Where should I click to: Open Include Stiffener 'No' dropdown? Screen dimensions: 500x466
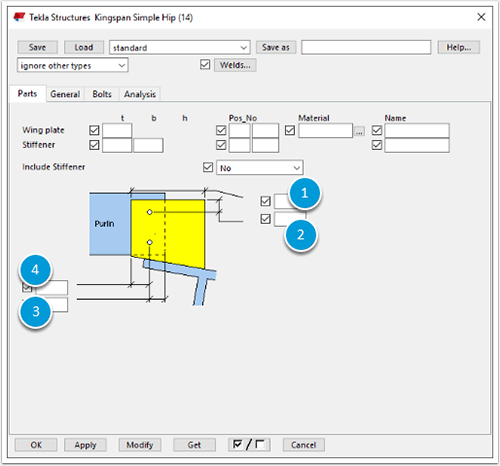point(260,168)
